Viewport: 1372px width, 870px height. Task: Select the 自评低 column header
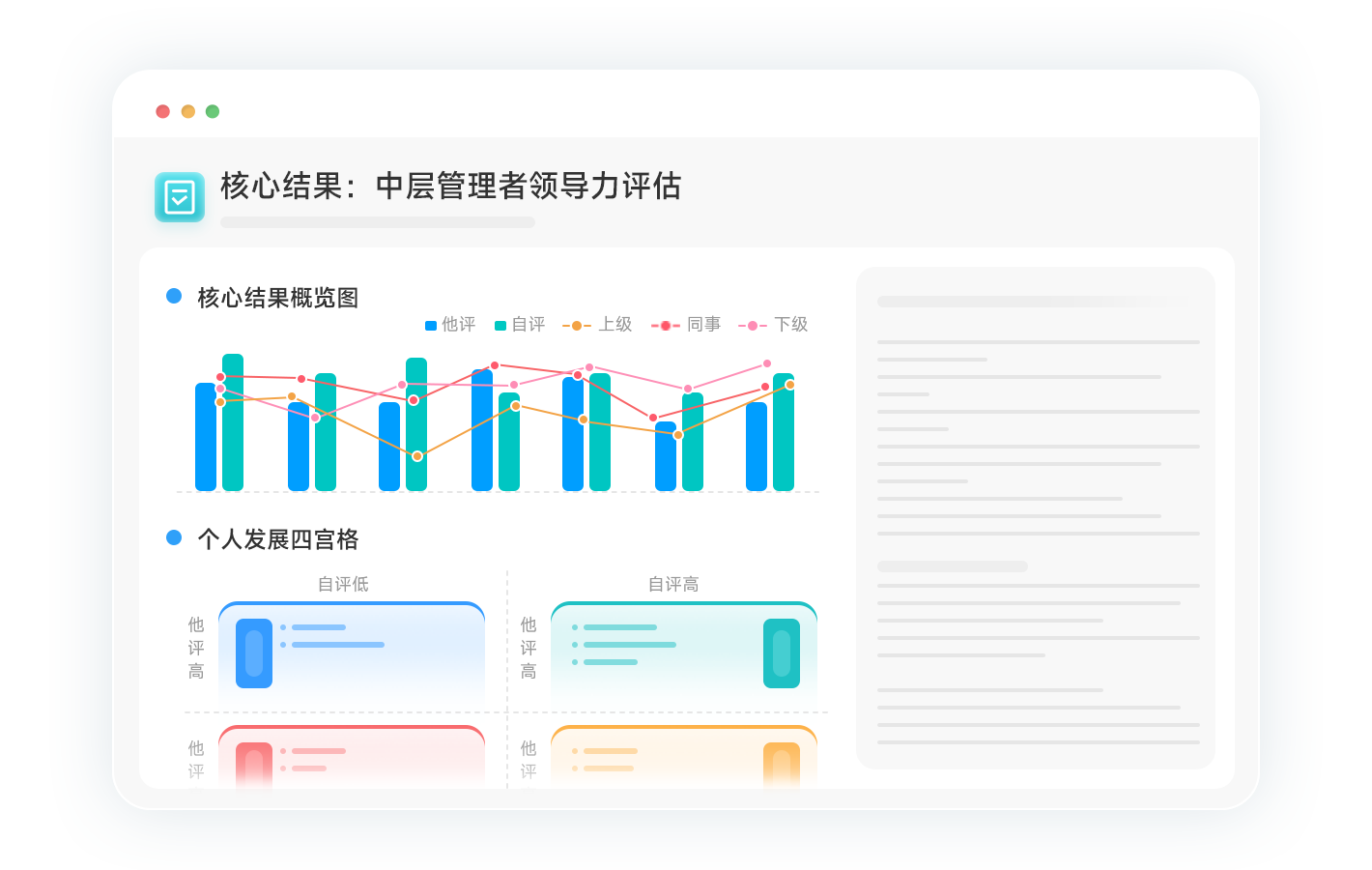pyautogui.click(x=343, y=584)
